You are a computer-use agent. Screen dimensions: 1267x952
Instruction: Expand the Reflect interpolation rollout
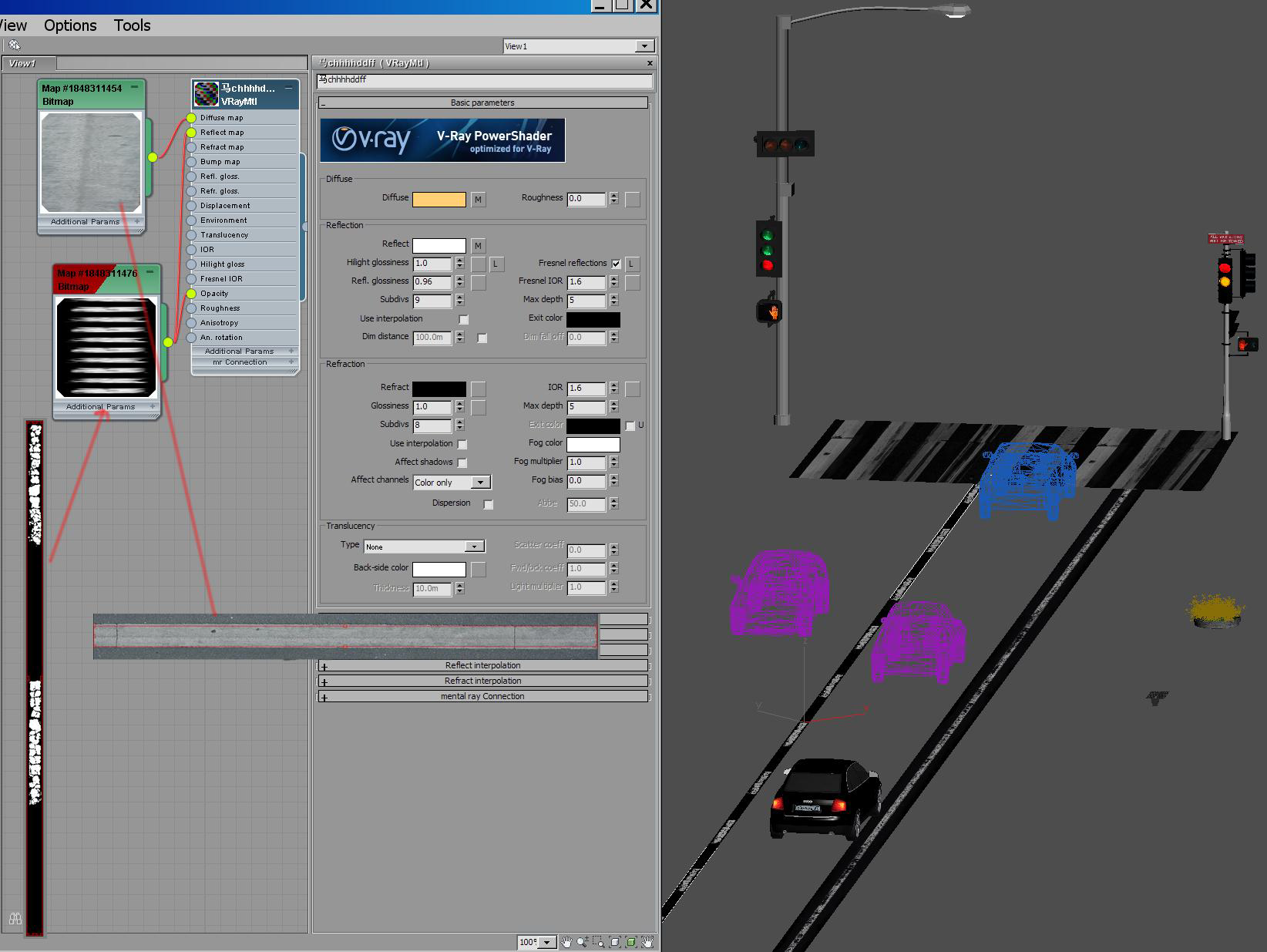point(483,665)
